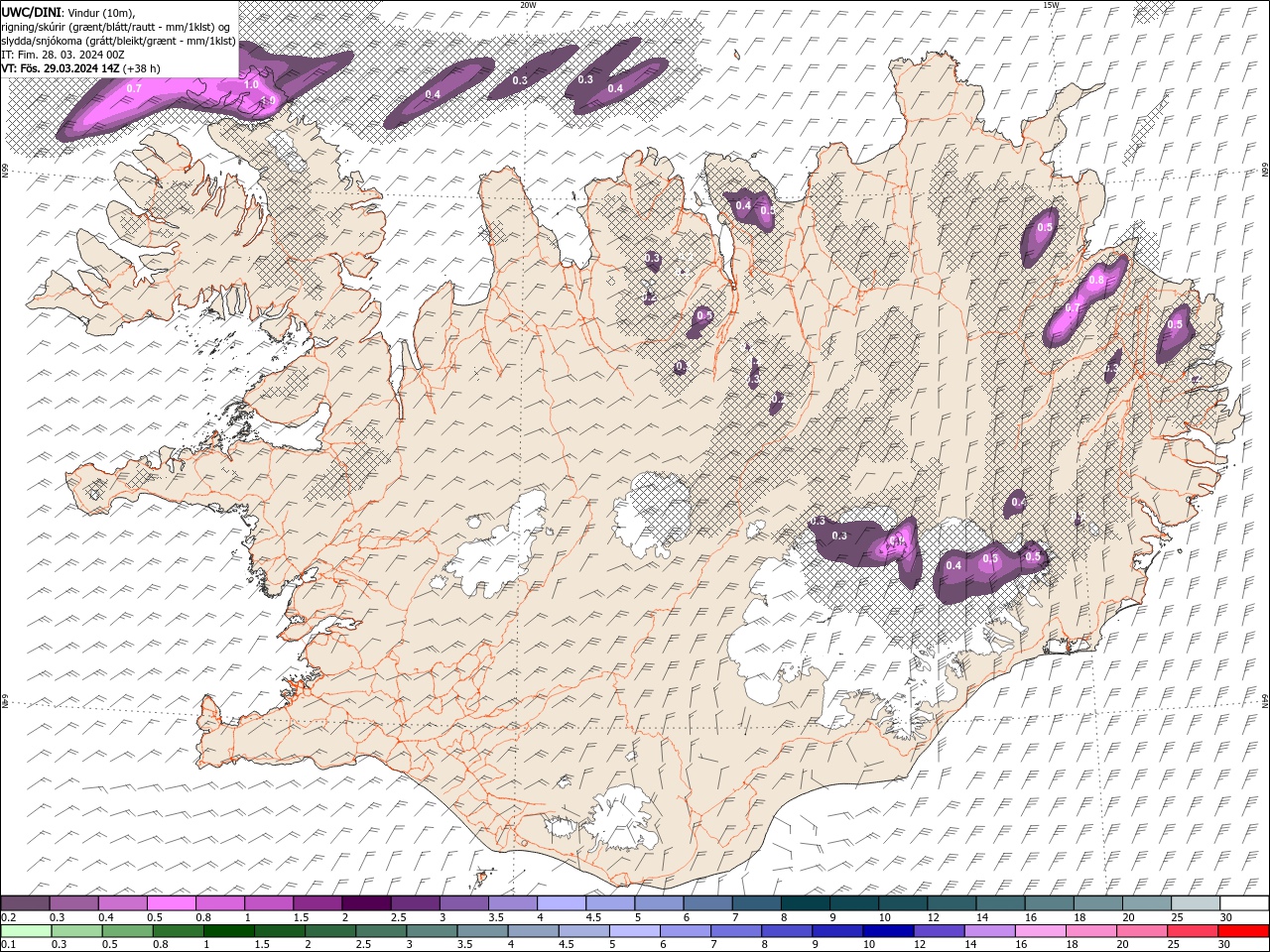Click the 0.1 label under the lower legend
The width and height of the screenshot is (1270, 952).
(8, 944)
